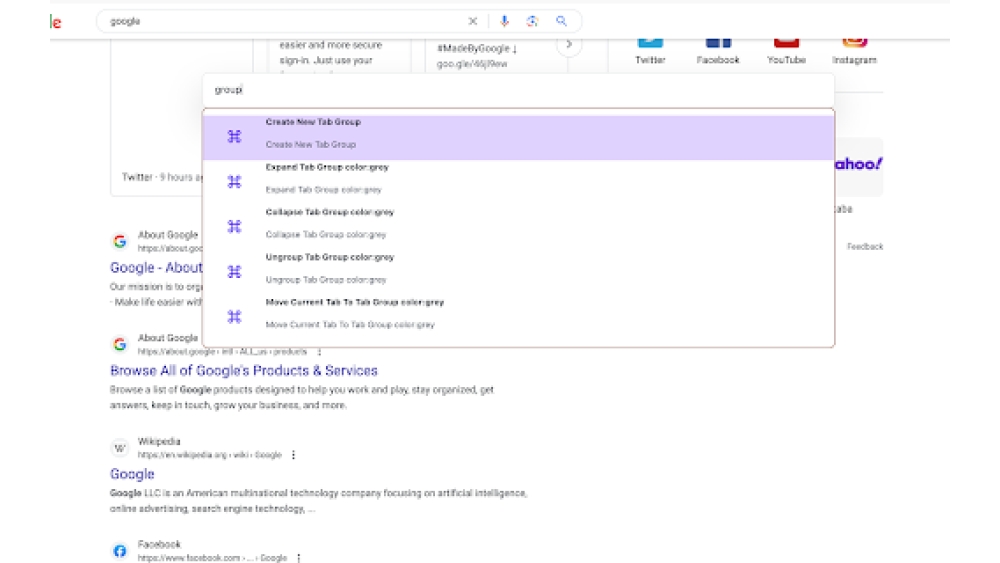
Task: Click command icon beside Create New Tab Group
Action: (x=235, y=136)
